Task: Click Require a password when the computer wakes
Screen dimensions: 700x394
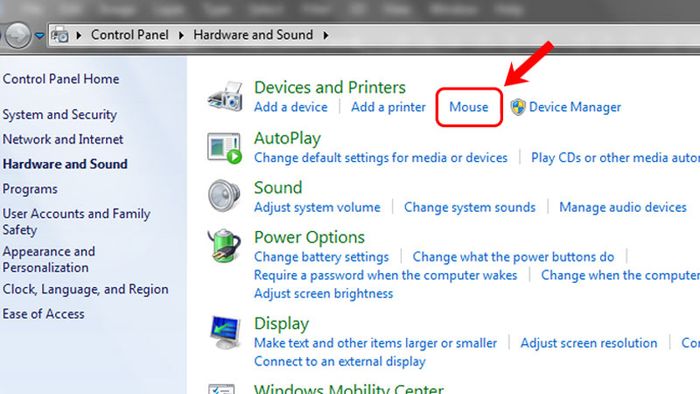Action: pyautogui.click(x=386, y=275)
